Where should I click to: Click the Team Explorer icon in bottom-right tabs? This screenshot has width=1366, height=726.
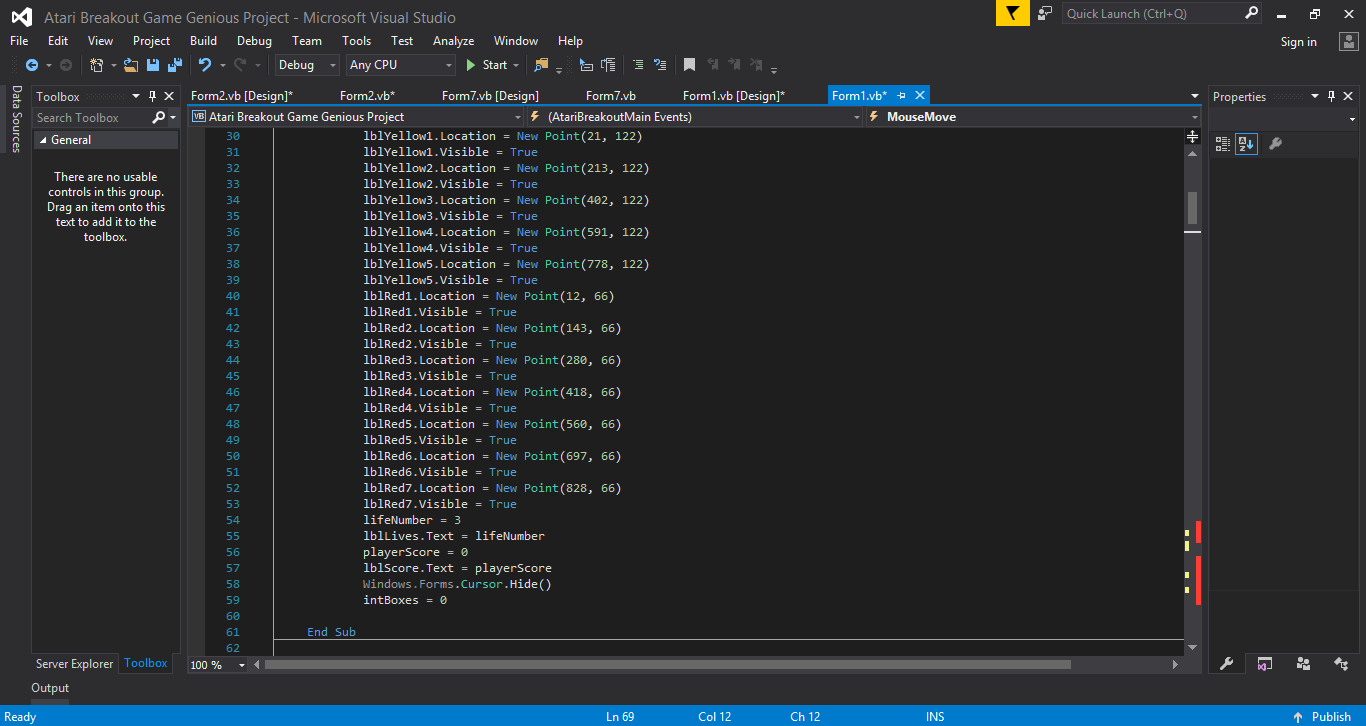coord(1303,663)
